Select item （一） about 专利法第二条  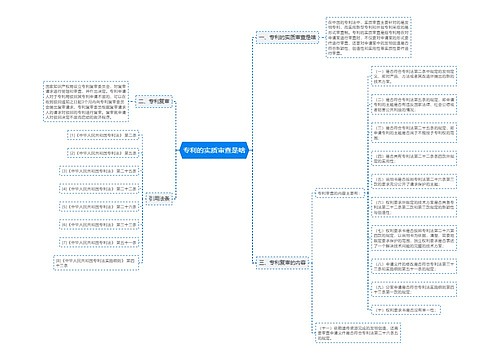(x=414, y=76)
